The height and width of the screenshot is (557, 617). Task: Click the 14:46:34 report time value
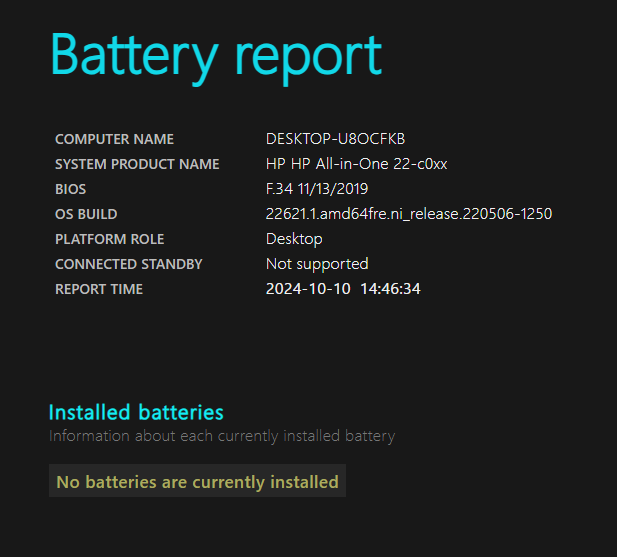[x=390, y=289]
